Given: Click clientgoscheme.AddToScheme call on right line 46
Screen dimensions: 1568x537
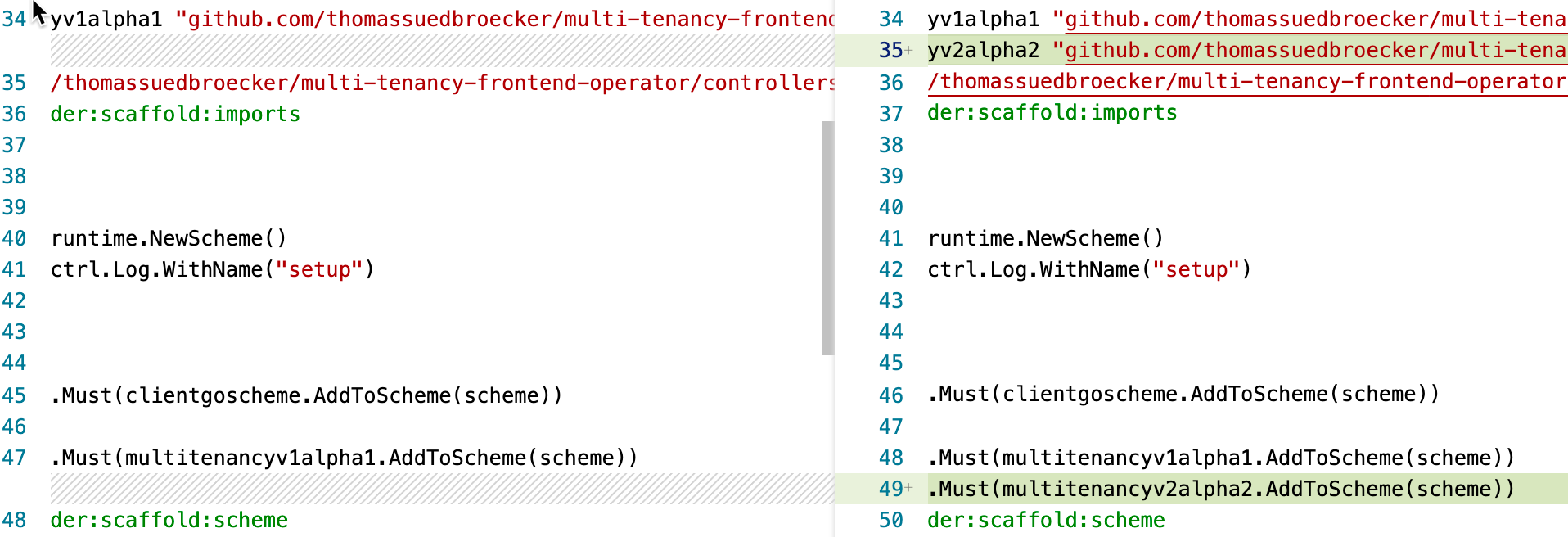Looking at the screenshot, I should click(1183, 394).
